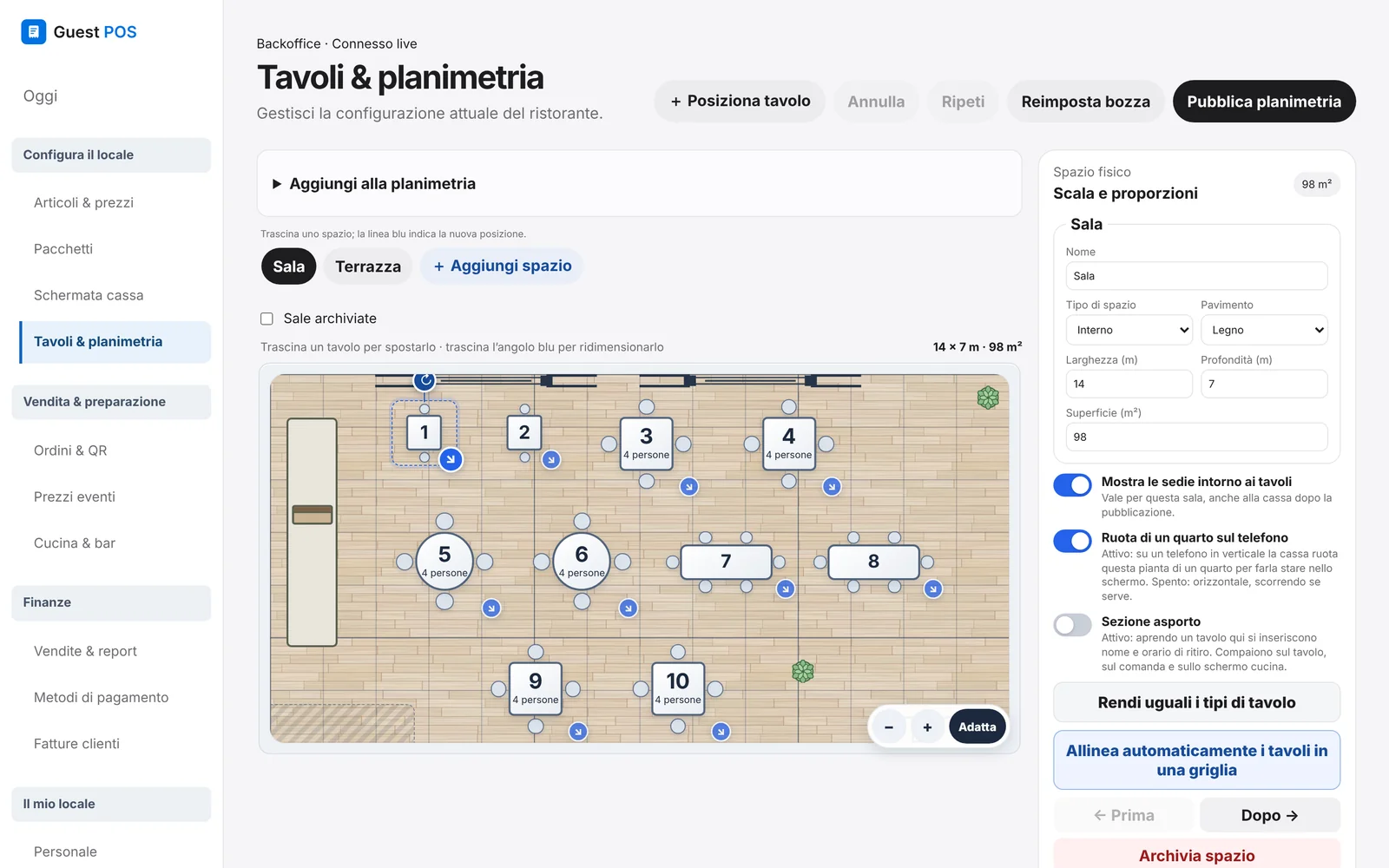Toggle Ruota di un quarto sul telefono

click(1072, 542)
